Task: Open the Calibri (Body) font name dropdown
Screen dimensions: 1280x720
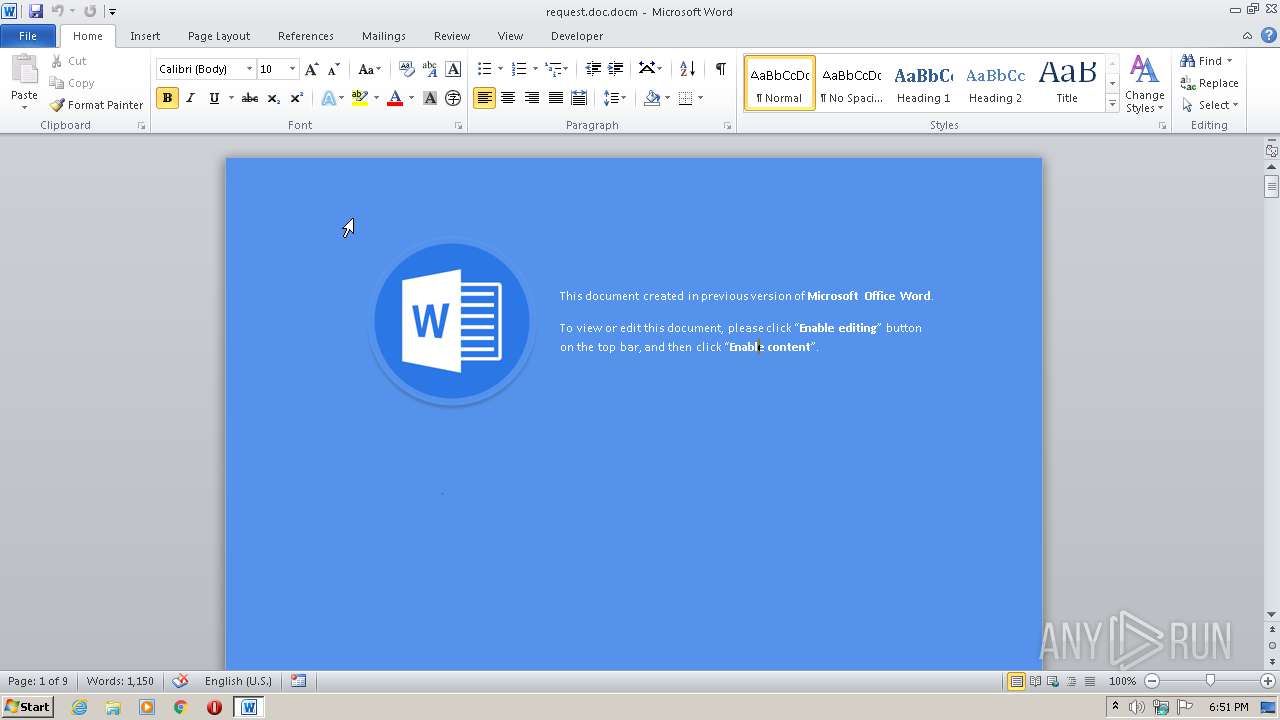Action: (x=249, y=69)
